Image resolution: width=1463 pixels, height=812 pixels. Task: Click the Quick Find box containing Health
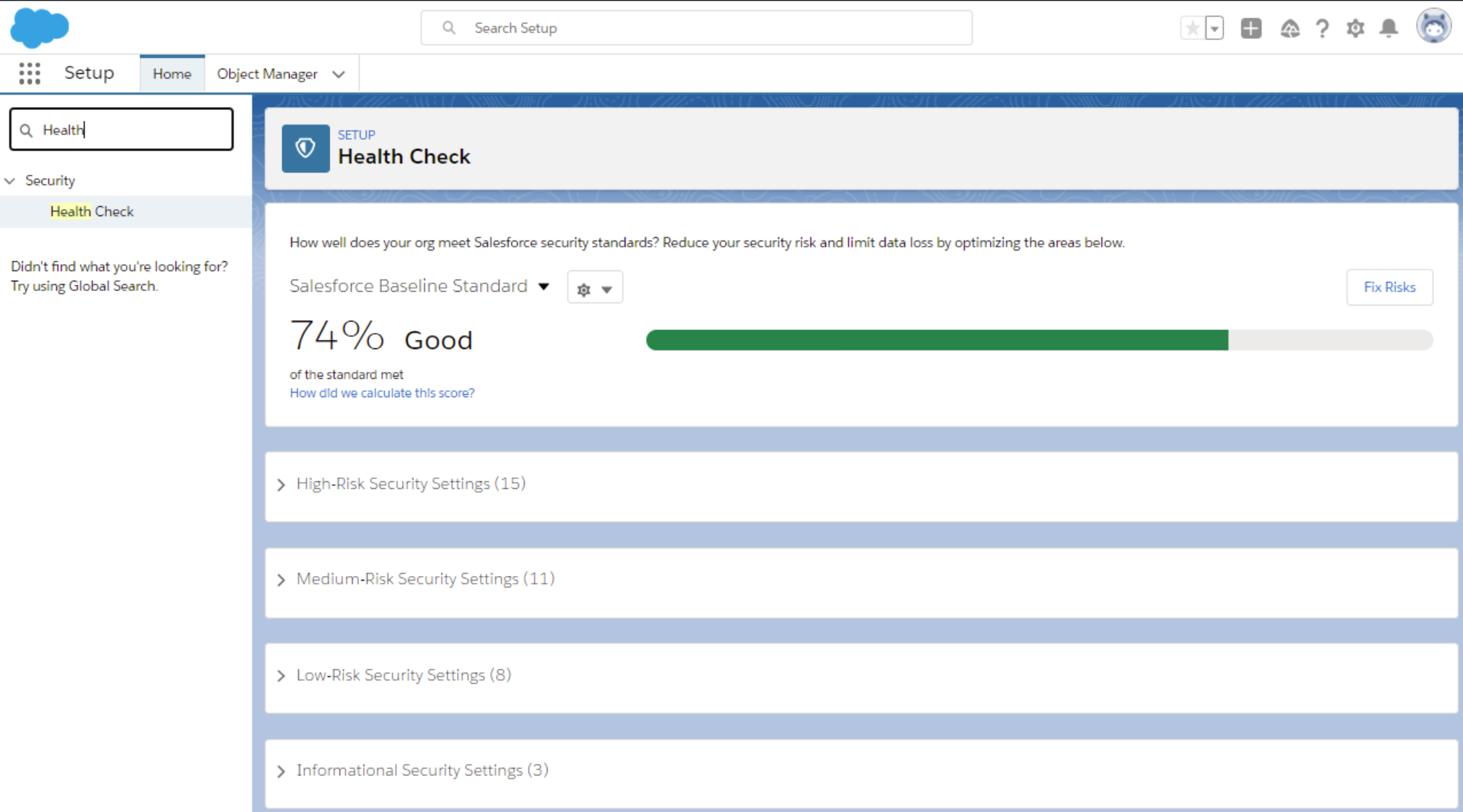pos(121,129)
